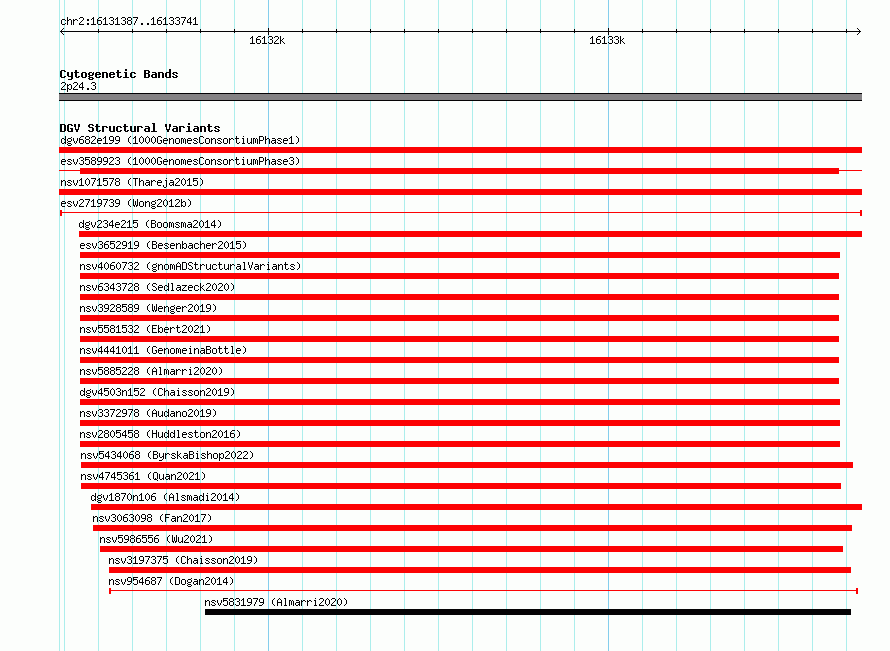Click the thin red esv2719739 Wong2012b line
The width and height of the screenshot is (890, 651).
461,213
